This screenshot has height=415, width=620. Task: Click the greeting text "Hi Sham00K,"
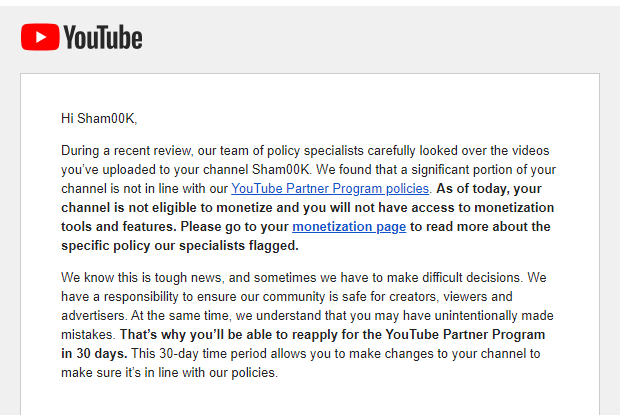click(x=99, y=118)
